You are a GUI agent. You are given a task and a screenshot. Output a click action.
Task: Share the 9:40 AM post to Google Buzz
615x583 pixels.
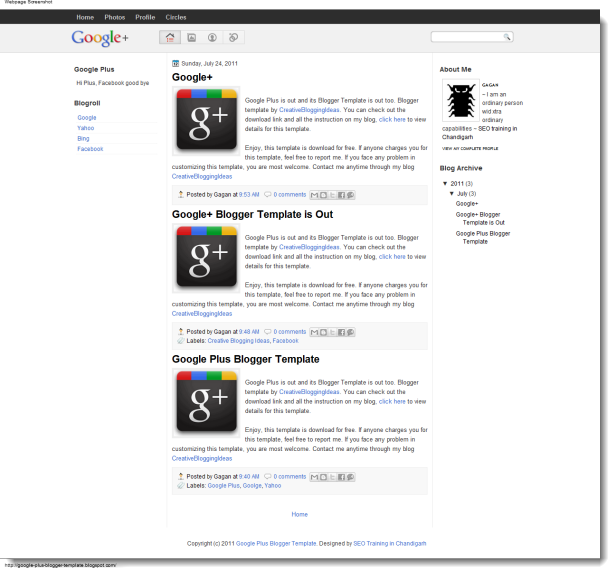350,477
